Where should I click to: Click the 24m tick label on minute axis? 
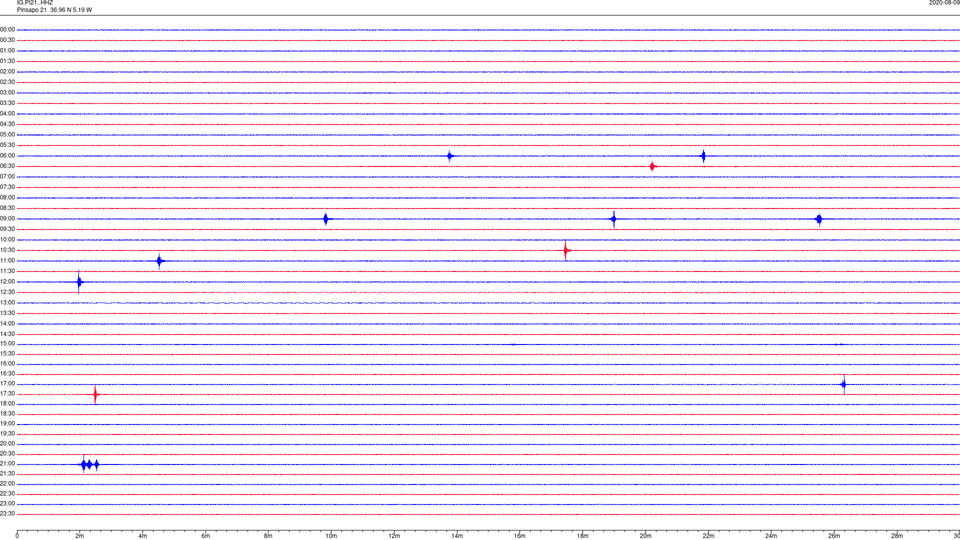771,536
